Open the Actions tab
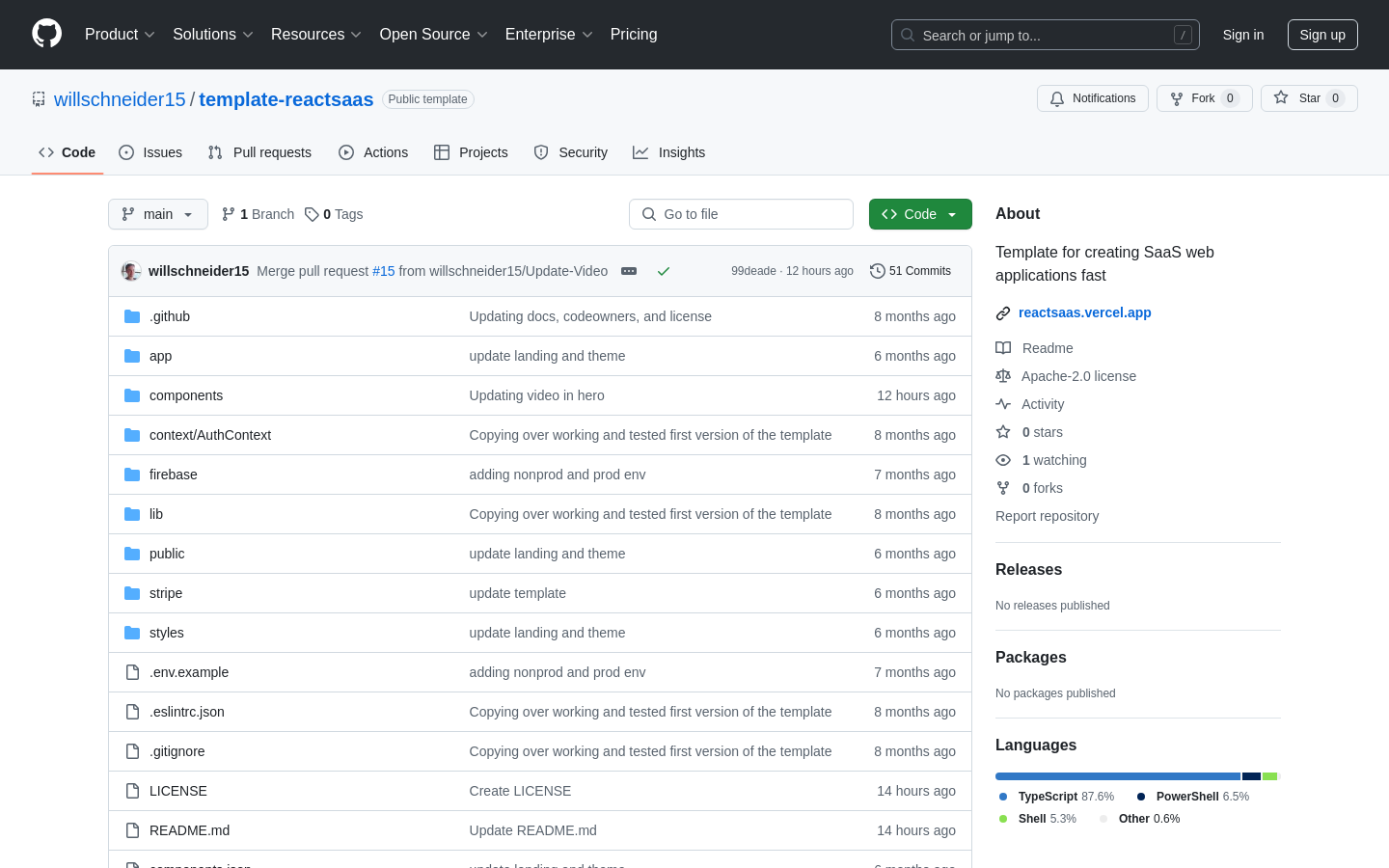Screen dimensions: 1389x868 pyautogui.click(x=373, y=152)
